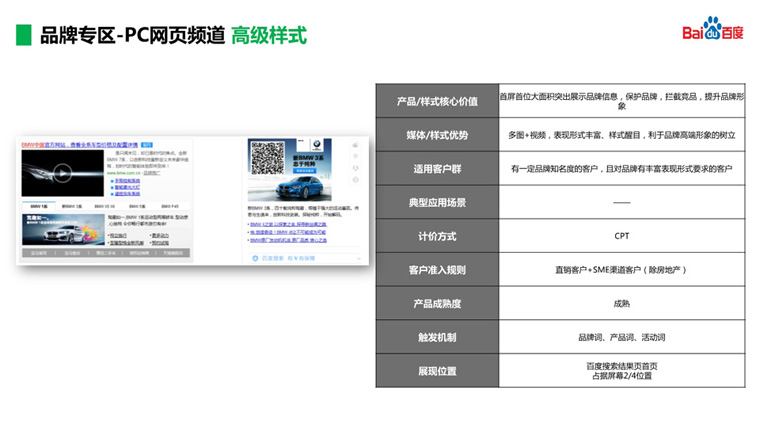Click the blue BMW 3 series car picture
Image resolution: width=760 pixels, height=428 pixels.
(299, 188)
